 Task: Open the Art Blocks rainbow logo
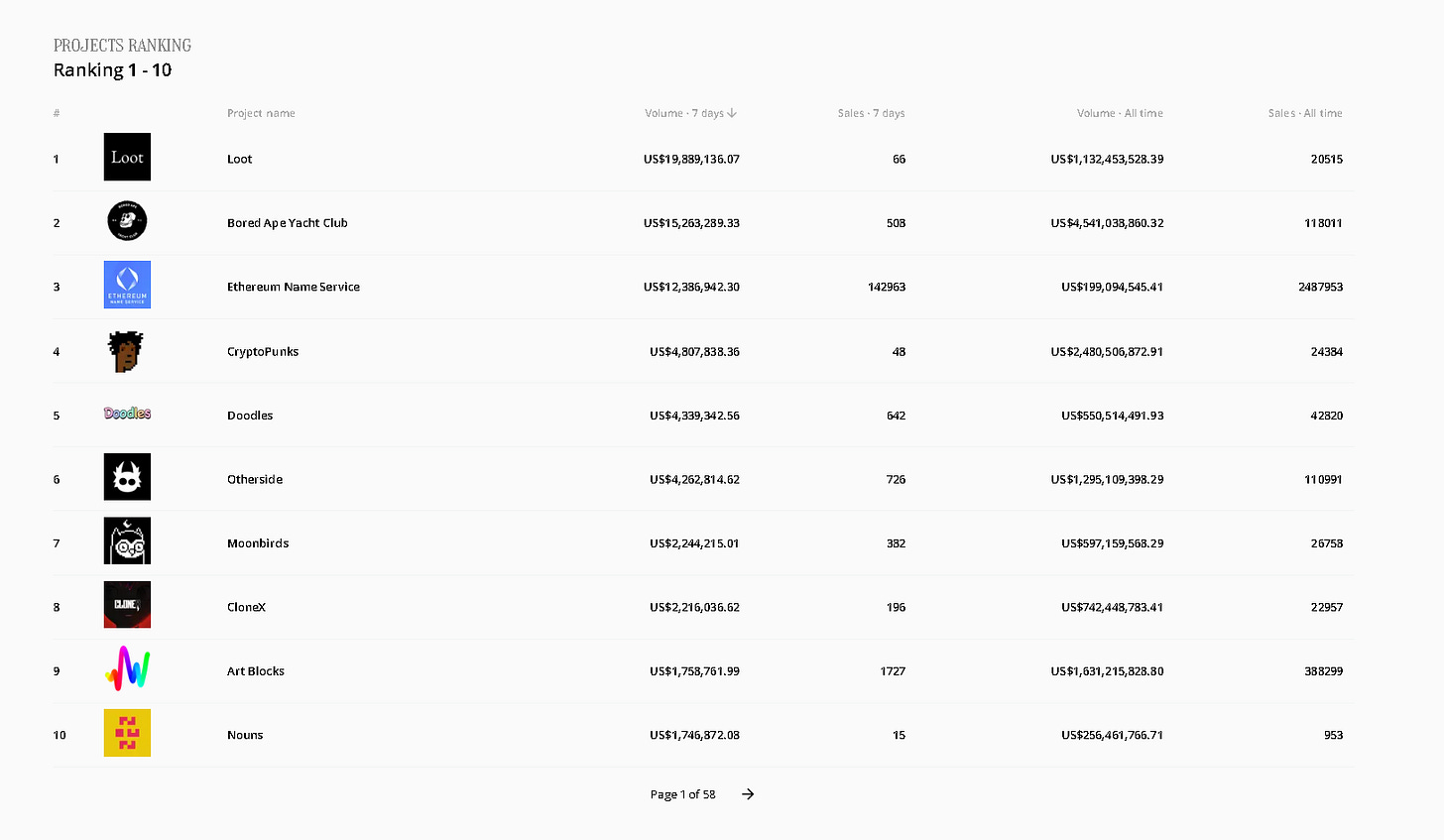[127, 669]
